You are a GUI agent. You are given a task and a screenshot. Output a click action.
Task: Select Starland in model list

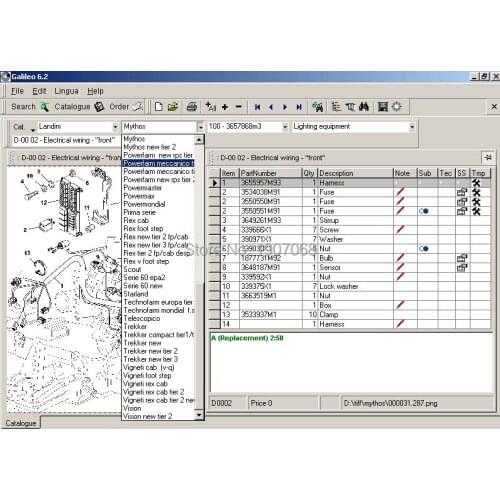158,294
